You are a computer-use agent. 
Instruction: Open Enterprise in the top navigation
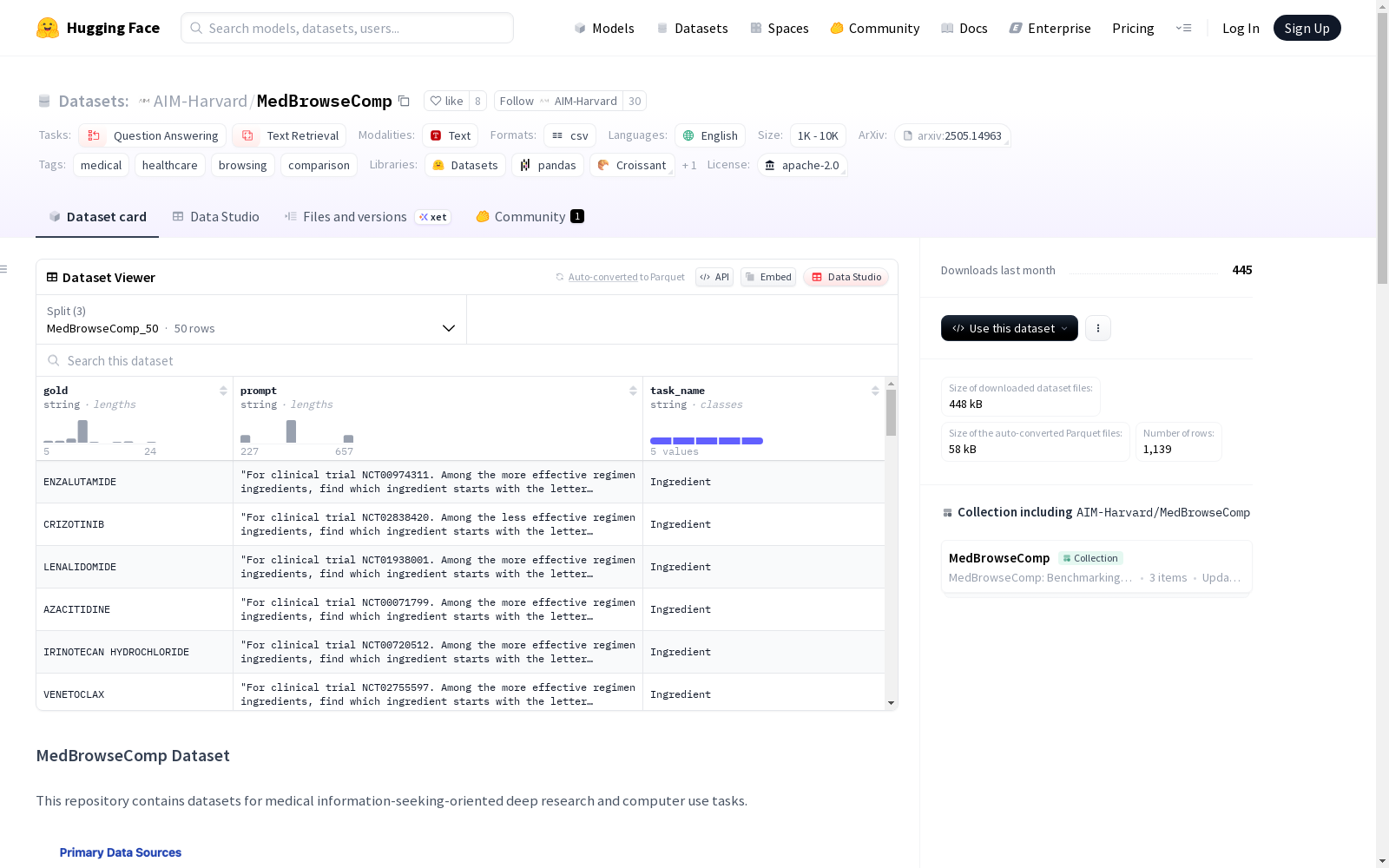coord(1050,28)
